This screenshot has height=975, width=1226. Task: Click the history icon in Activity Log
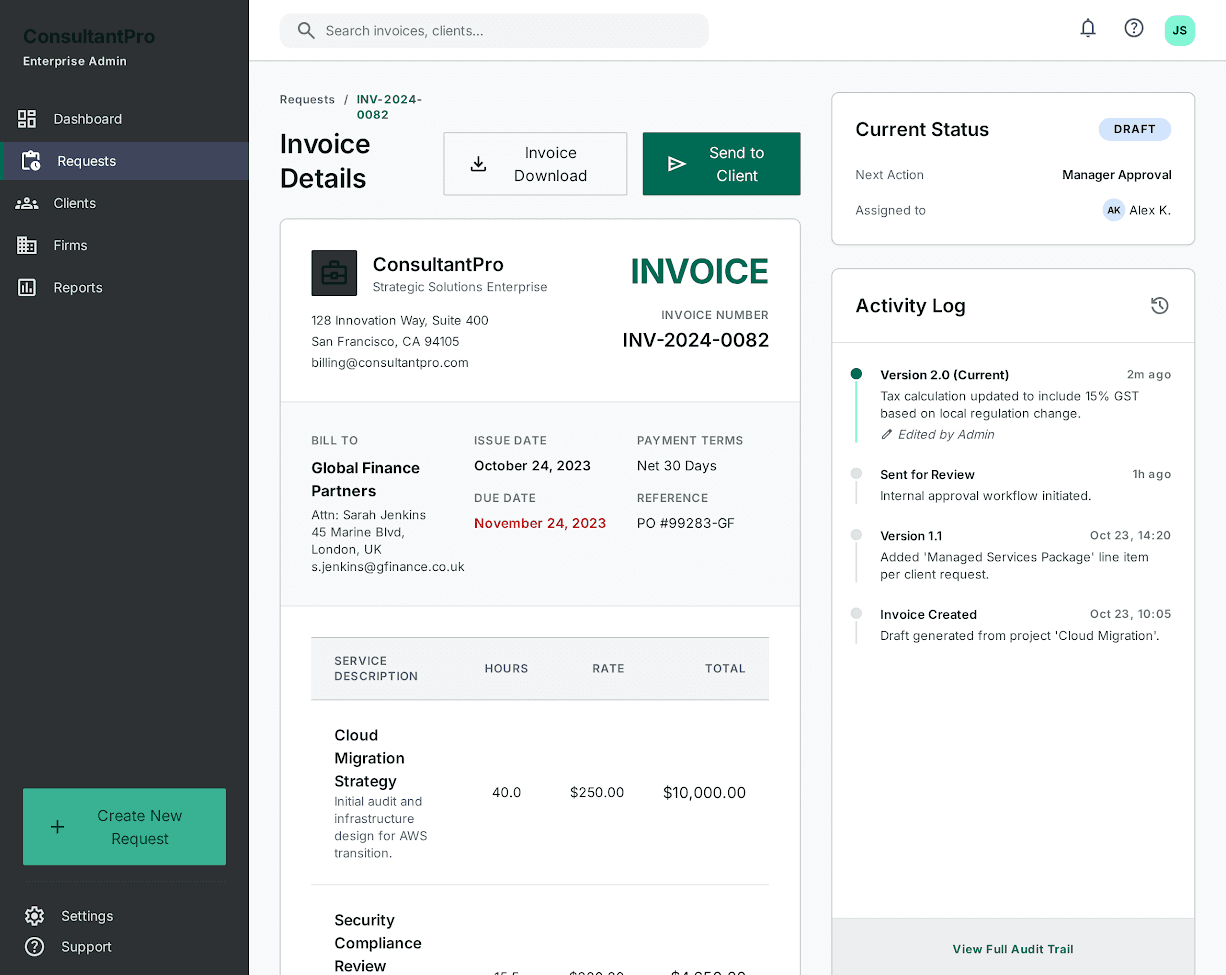point(1160,306)
